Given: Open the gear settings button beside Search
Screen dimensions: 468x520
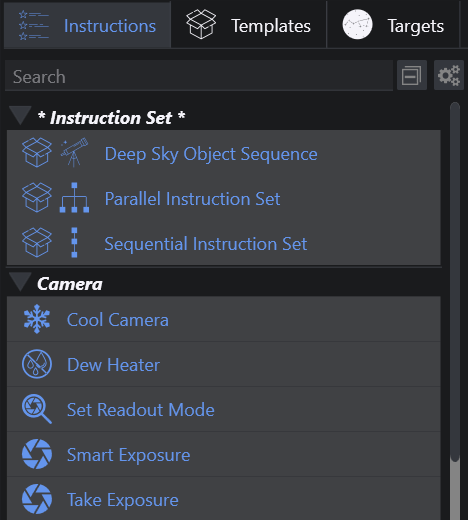Looking at the screenshot, I should (x=449, y=75).
